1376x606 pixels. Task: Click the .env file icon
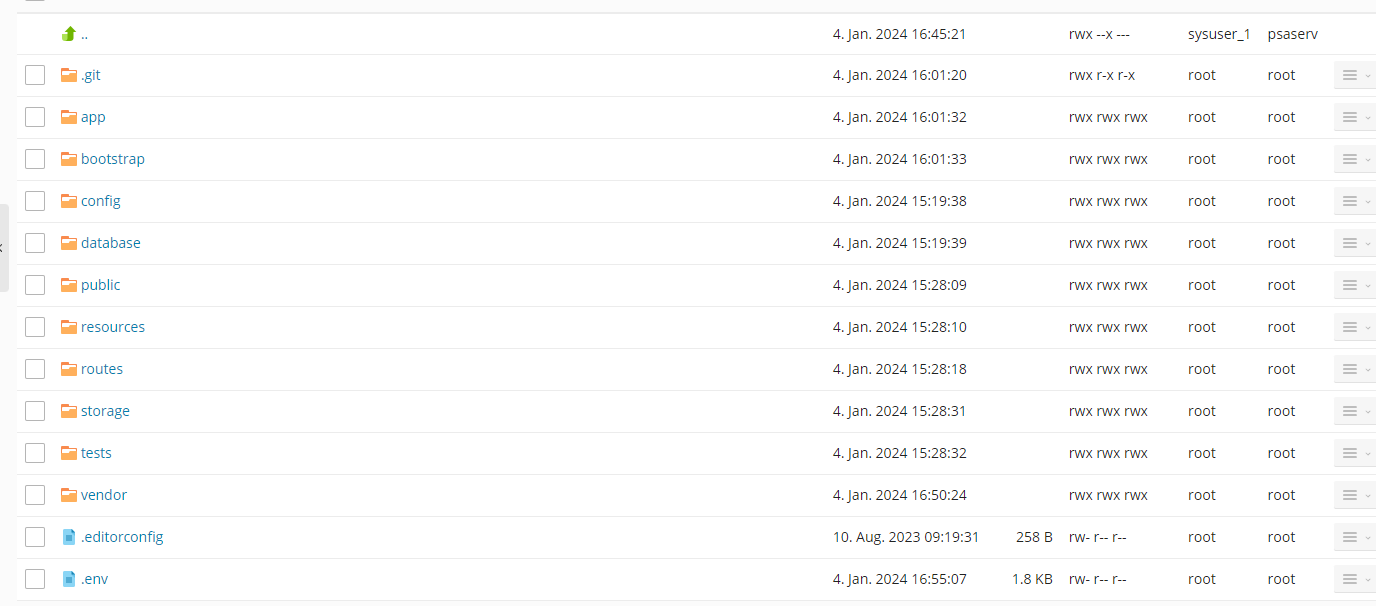(x=69, y=579)
